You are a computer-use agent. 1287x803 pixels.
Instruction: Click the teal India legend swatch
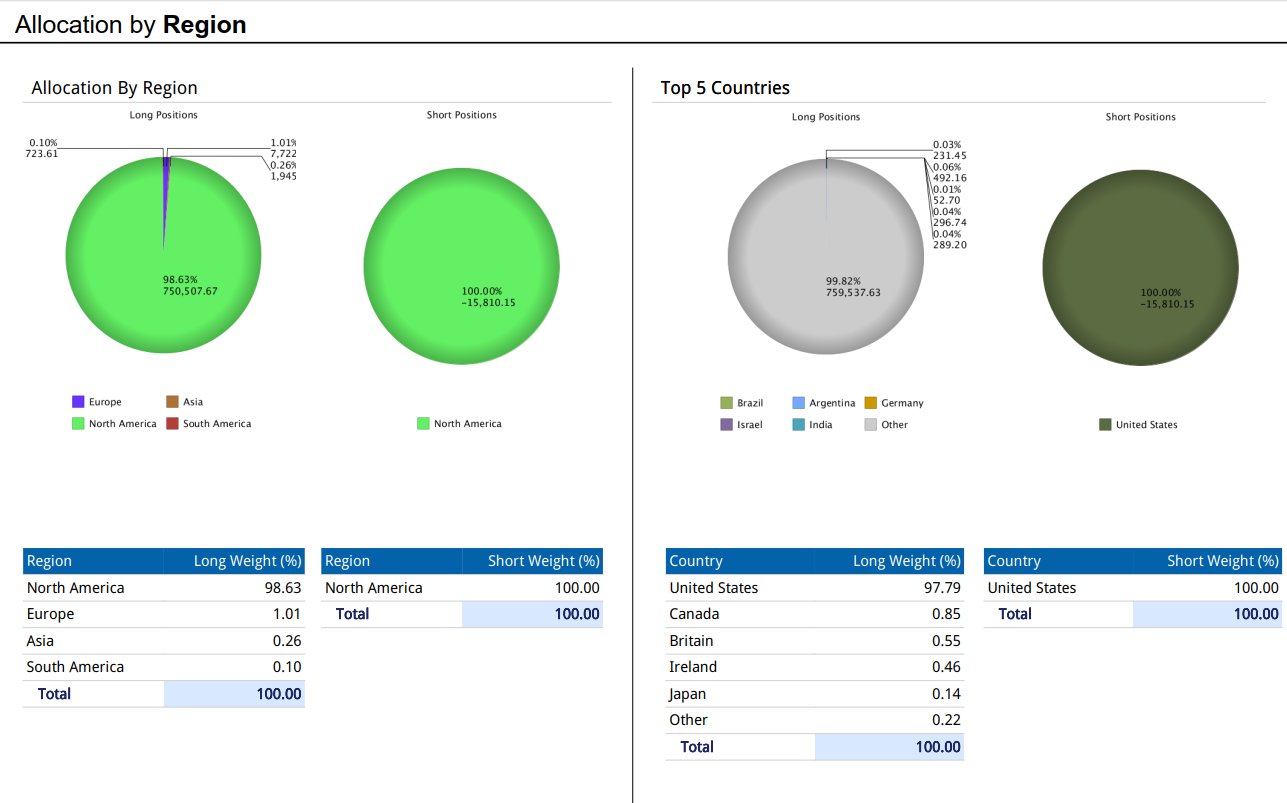(x=798, y=425)
